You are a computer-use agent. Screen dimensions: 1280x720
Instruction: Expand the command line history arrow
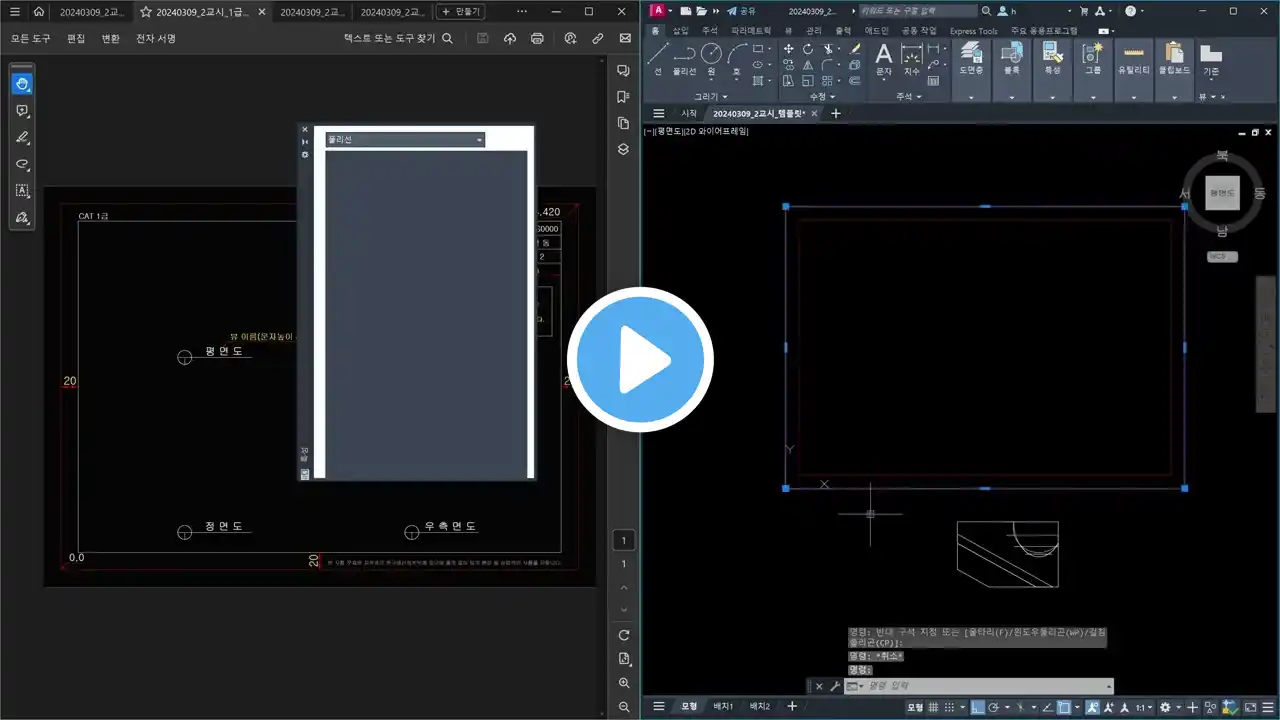(1109, 686)
